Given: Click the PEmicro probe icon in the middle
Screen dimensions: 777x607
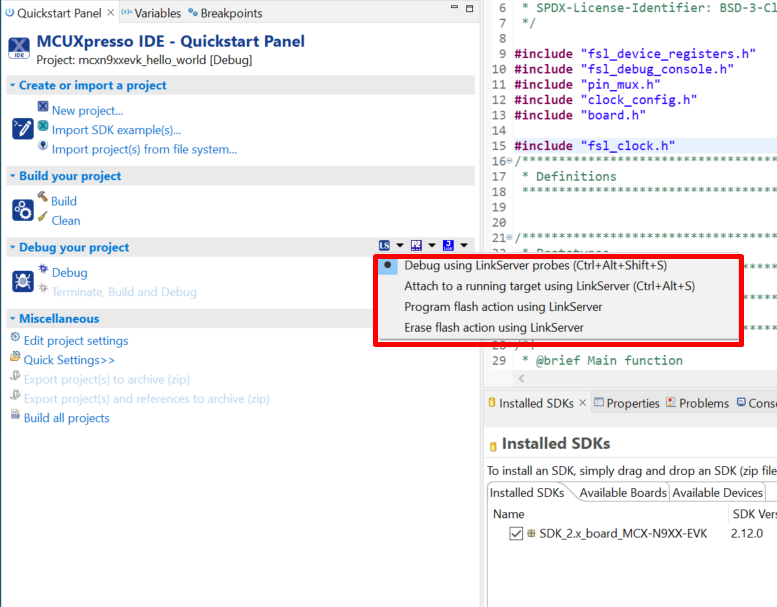Looking at the screenshot, I should (x=416, y=246).
